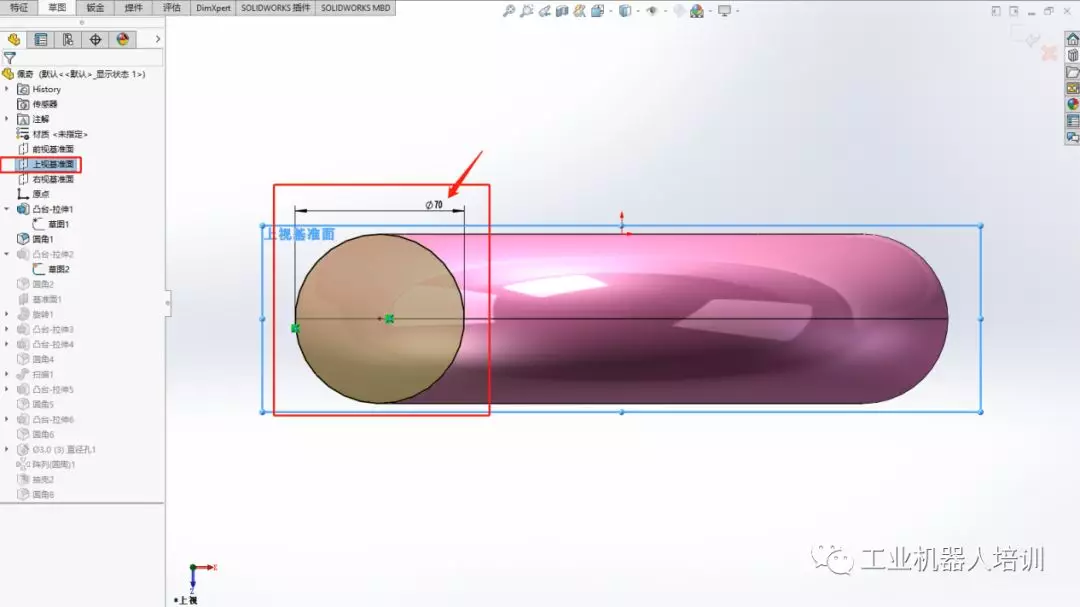Click the feature tree filter funnel icon
The image size is (1080, 607).
[10, 59]
